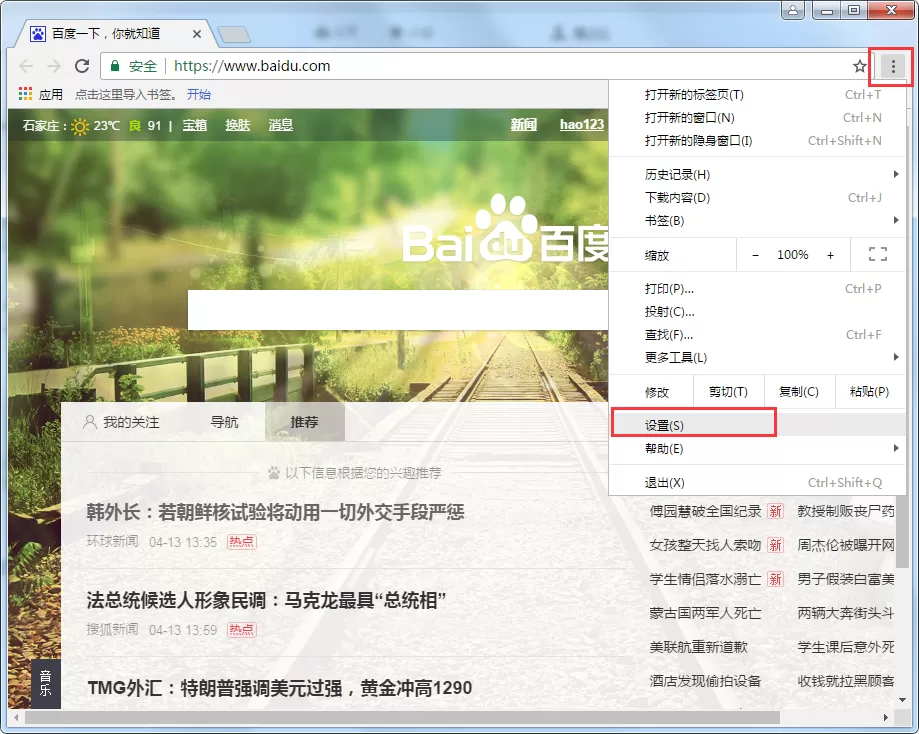919x734 pixels.
Task: Select 打开新的隐身窗口(I) menu item
Action: coord(757,141)
